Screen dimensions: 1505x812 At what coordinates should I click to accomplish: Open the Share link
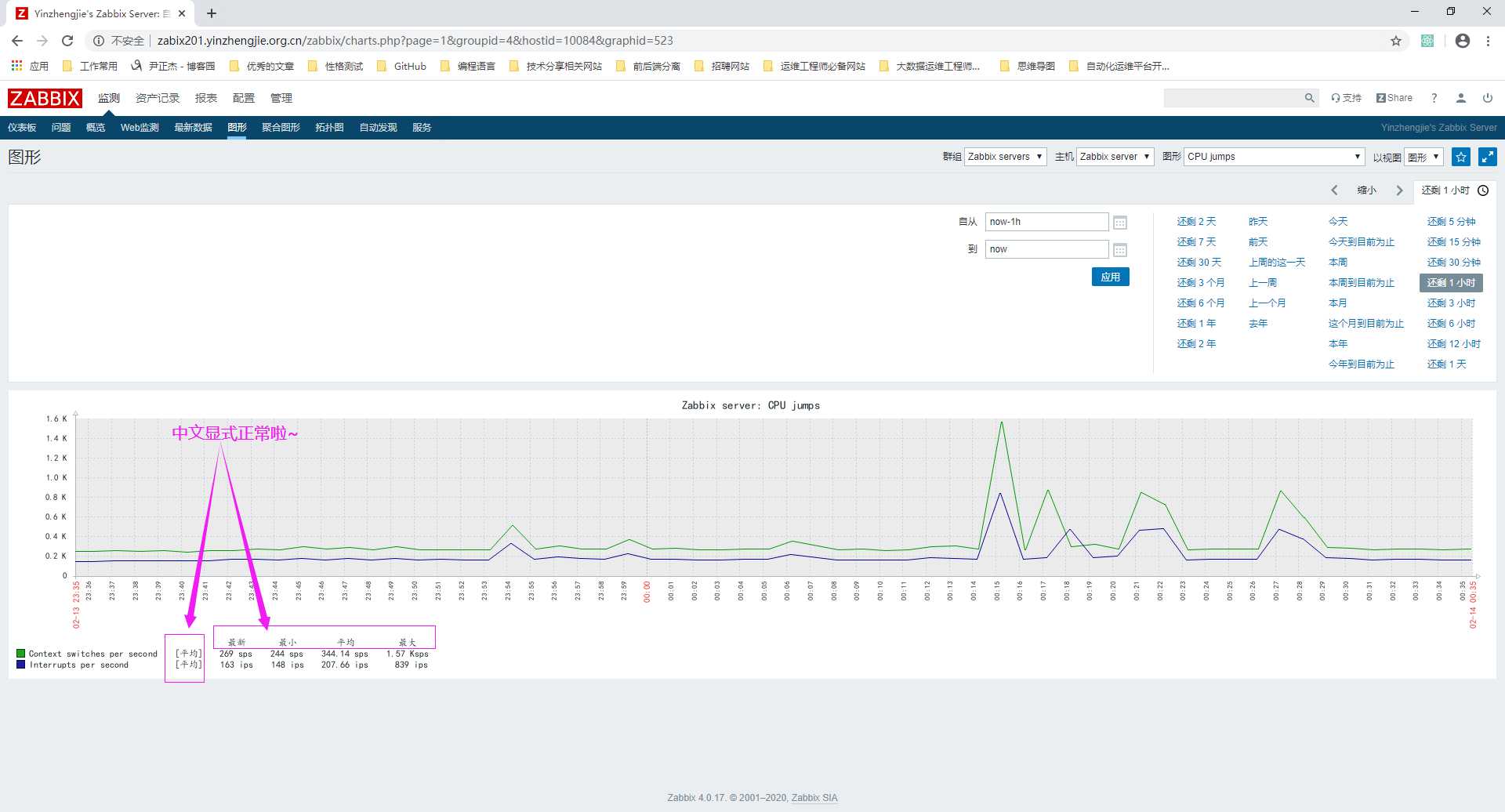1394,98
